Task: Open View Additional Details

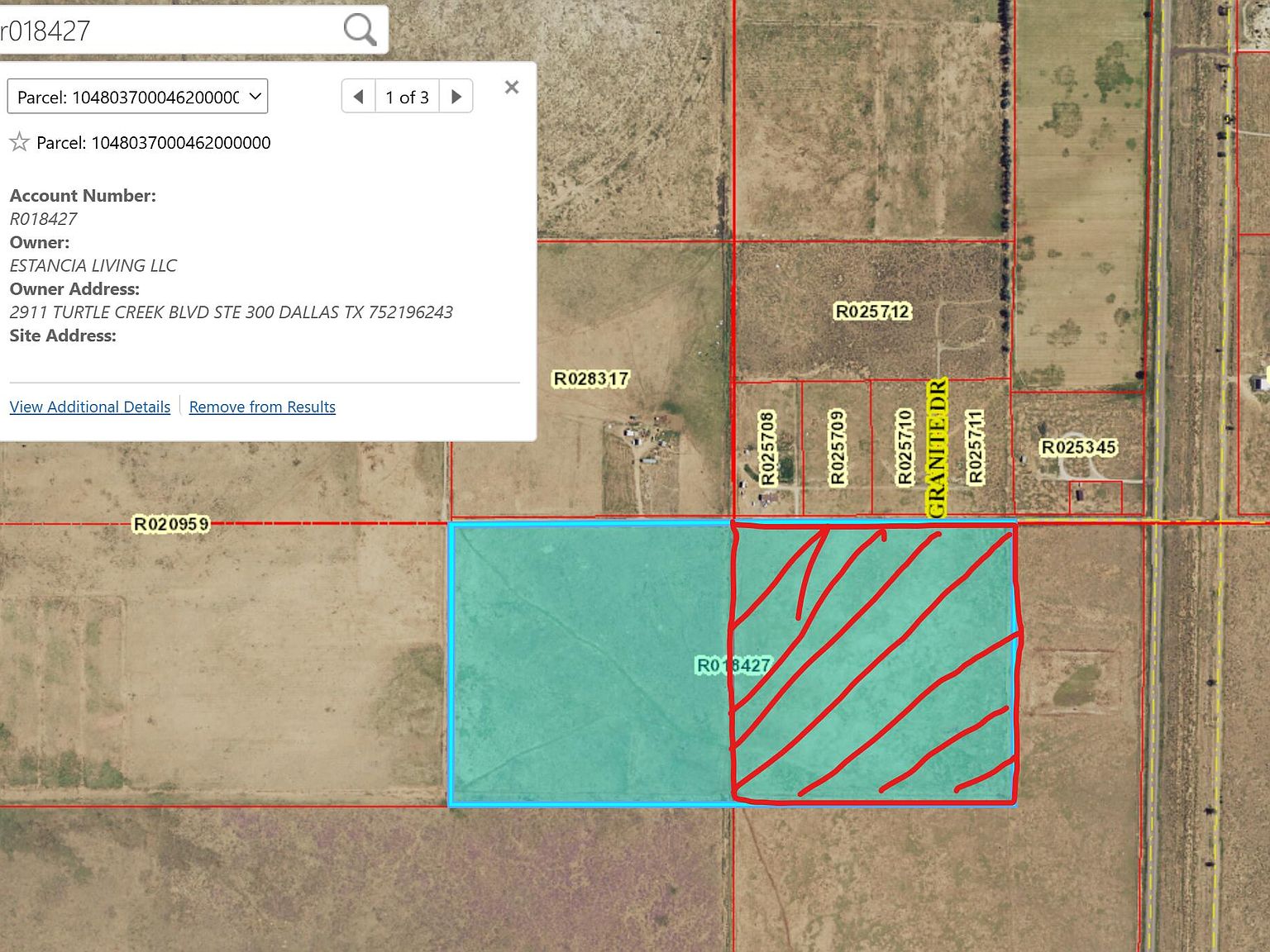Action: click(x=89, y=407)
